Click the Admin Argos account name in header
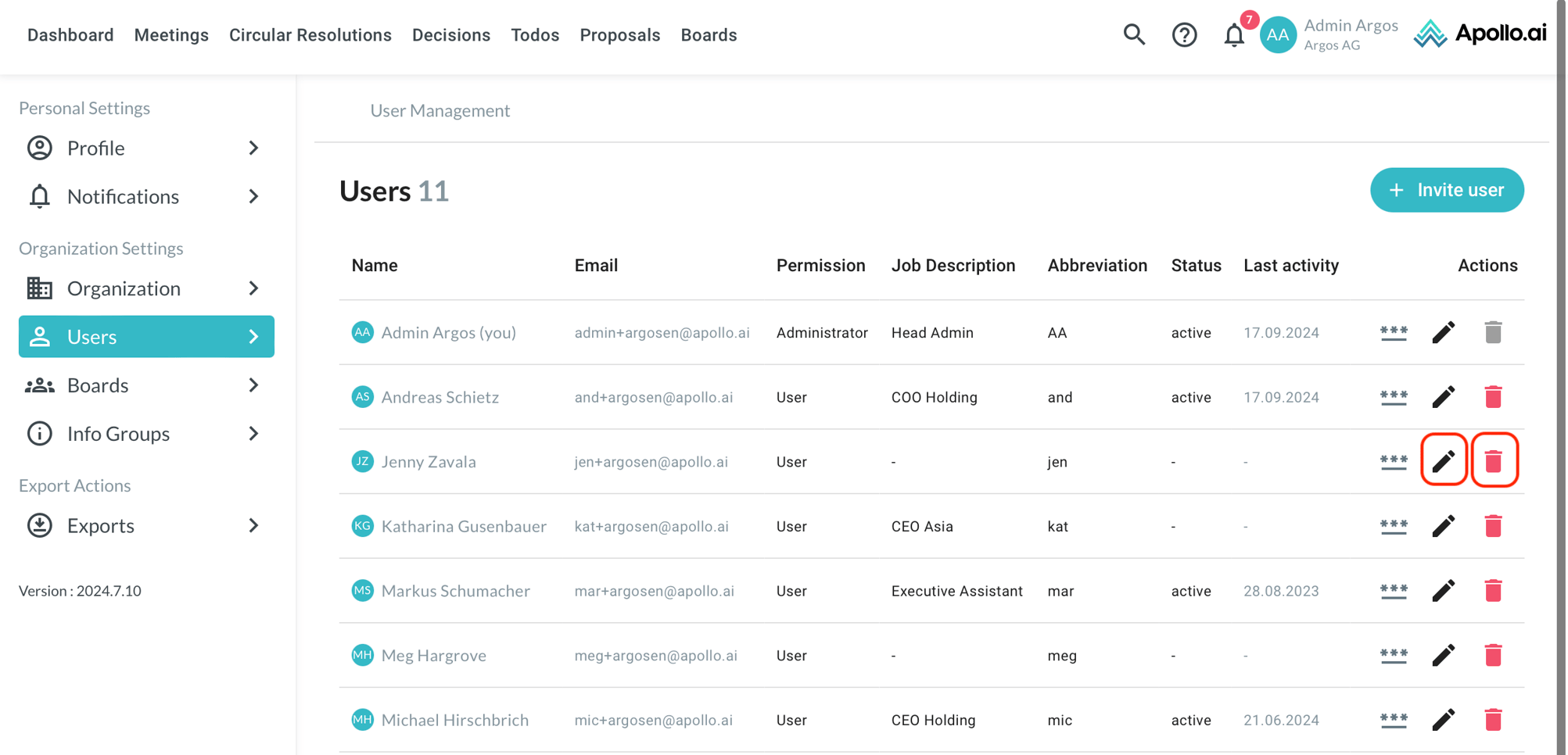1568x755 pixels. (1351, 25)
